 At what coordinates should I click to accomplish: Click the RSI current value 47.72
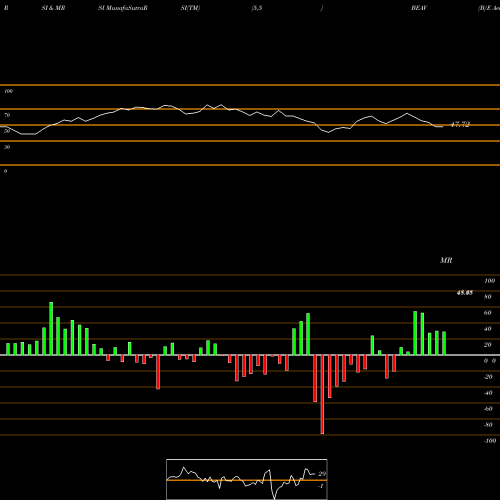[460, 124]
